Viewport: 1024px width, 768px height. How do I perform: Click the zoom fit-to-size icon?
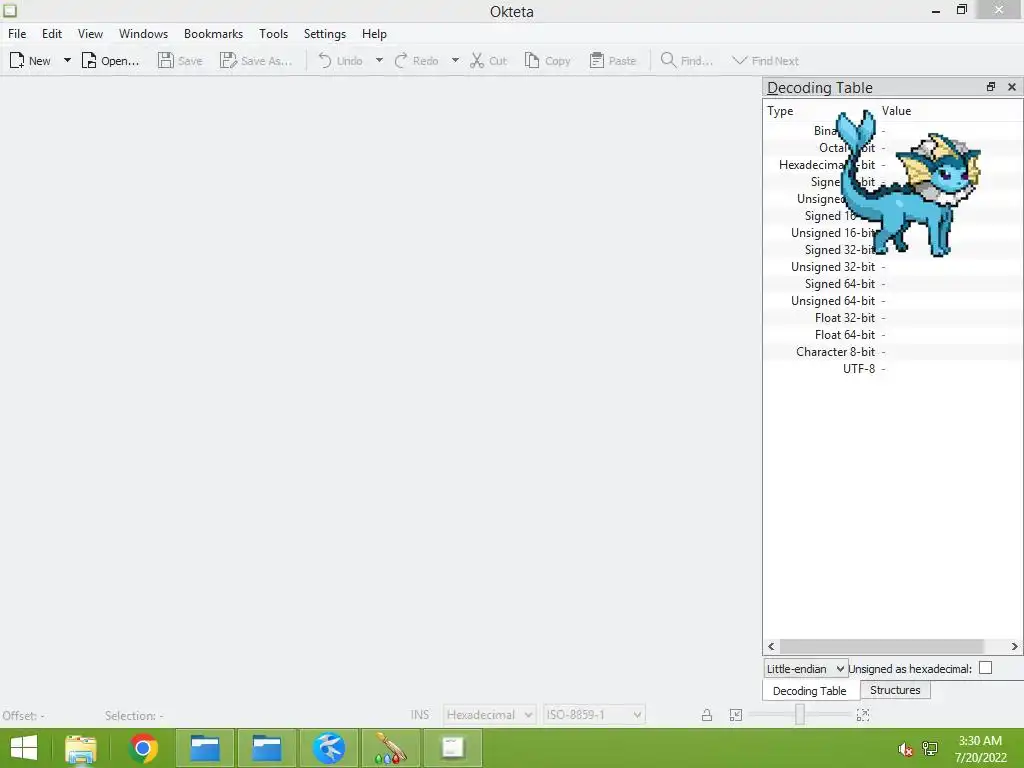(736, 715)
